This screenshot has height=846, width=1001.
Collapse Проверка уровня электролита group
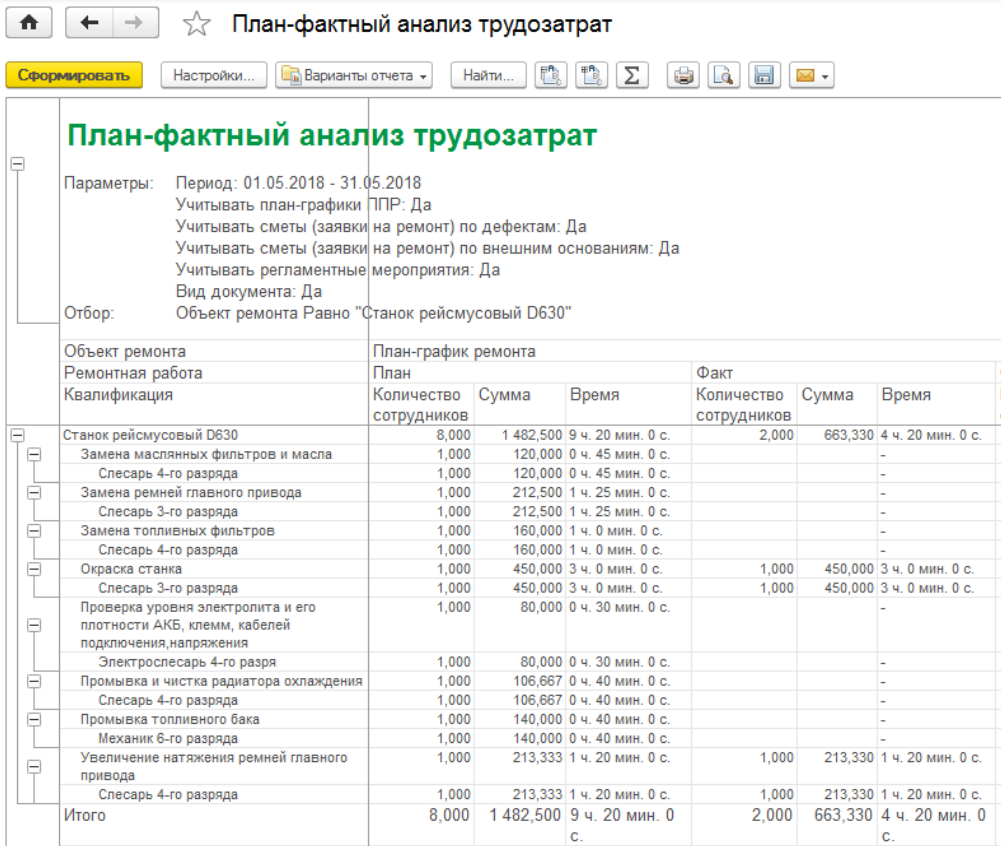tap(34, 625)
